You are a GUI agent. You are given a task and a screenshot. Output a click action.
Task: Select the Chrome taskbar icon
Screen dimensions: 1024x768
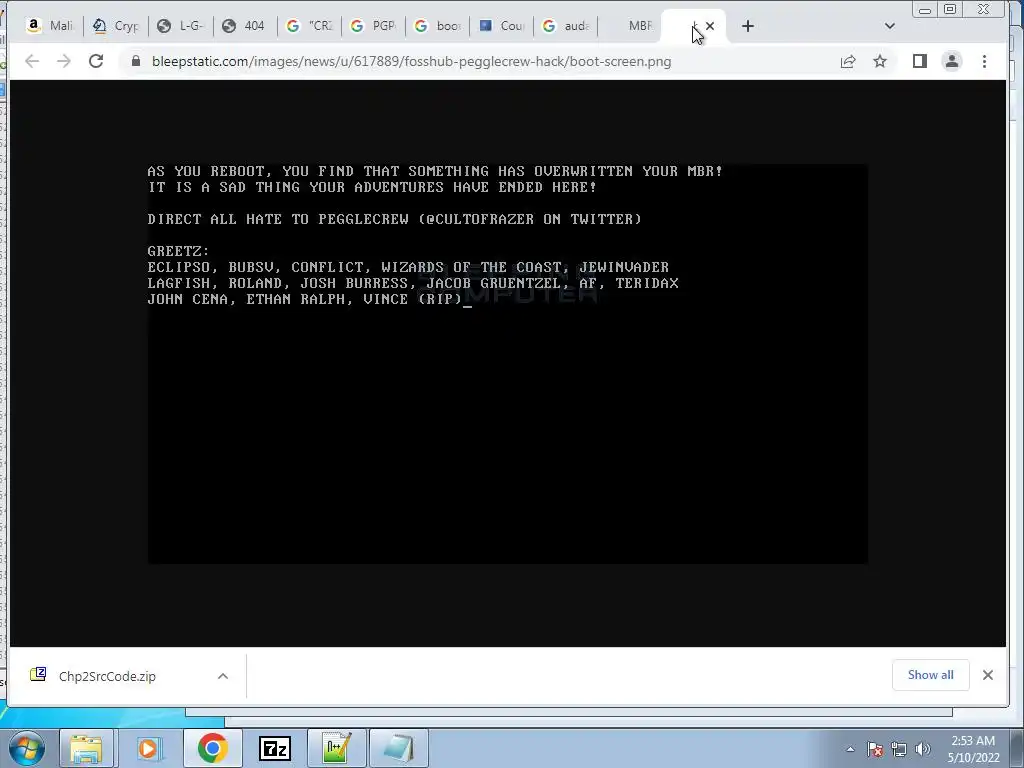[213, 748]
